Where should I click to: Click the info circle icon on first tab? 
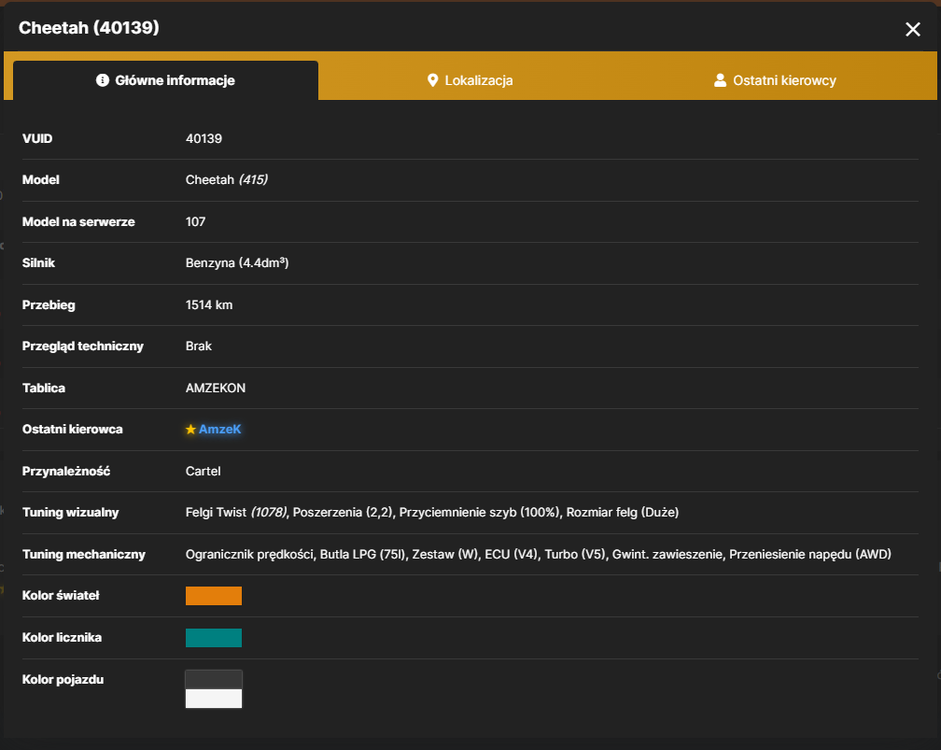coord(103,80)
